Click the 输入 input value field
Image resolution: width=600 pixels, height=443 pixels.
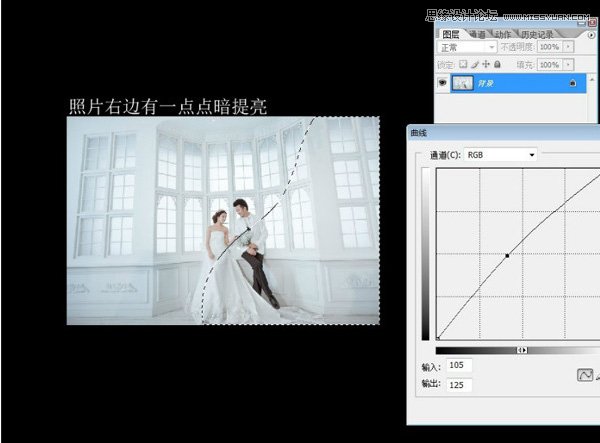[459, 365]
